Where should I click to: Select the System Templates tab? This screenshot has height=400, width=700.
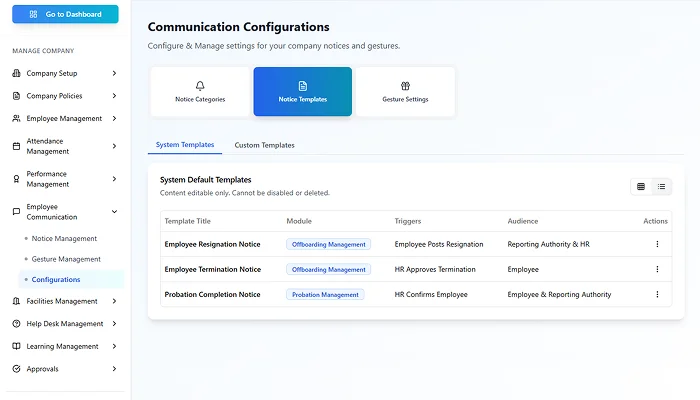(x=185, y=145)
